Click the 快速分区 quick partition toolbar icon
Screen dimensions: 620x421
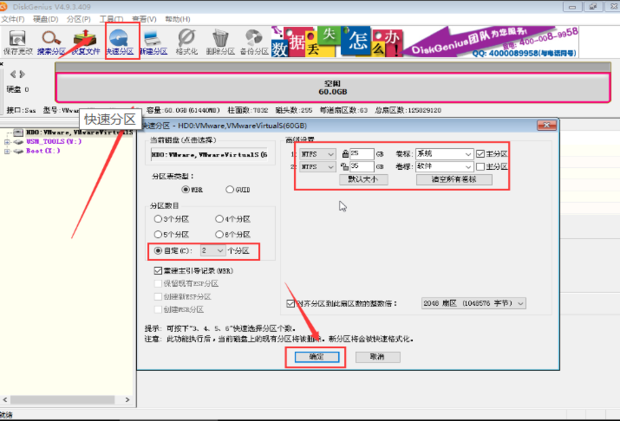119,42
